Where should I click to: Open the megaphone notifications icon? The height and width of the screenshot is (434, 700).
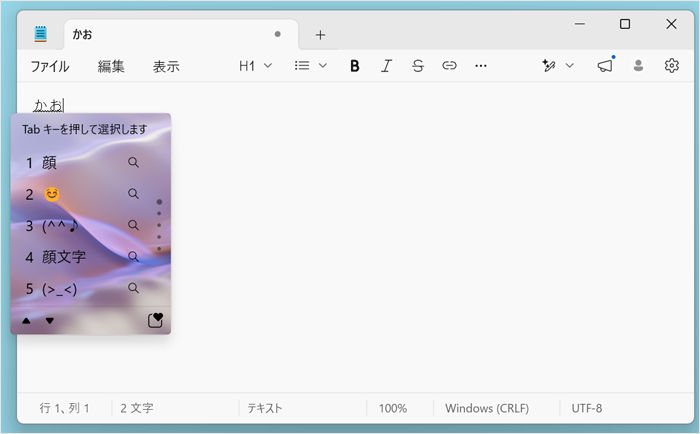[x=605, y=66]
